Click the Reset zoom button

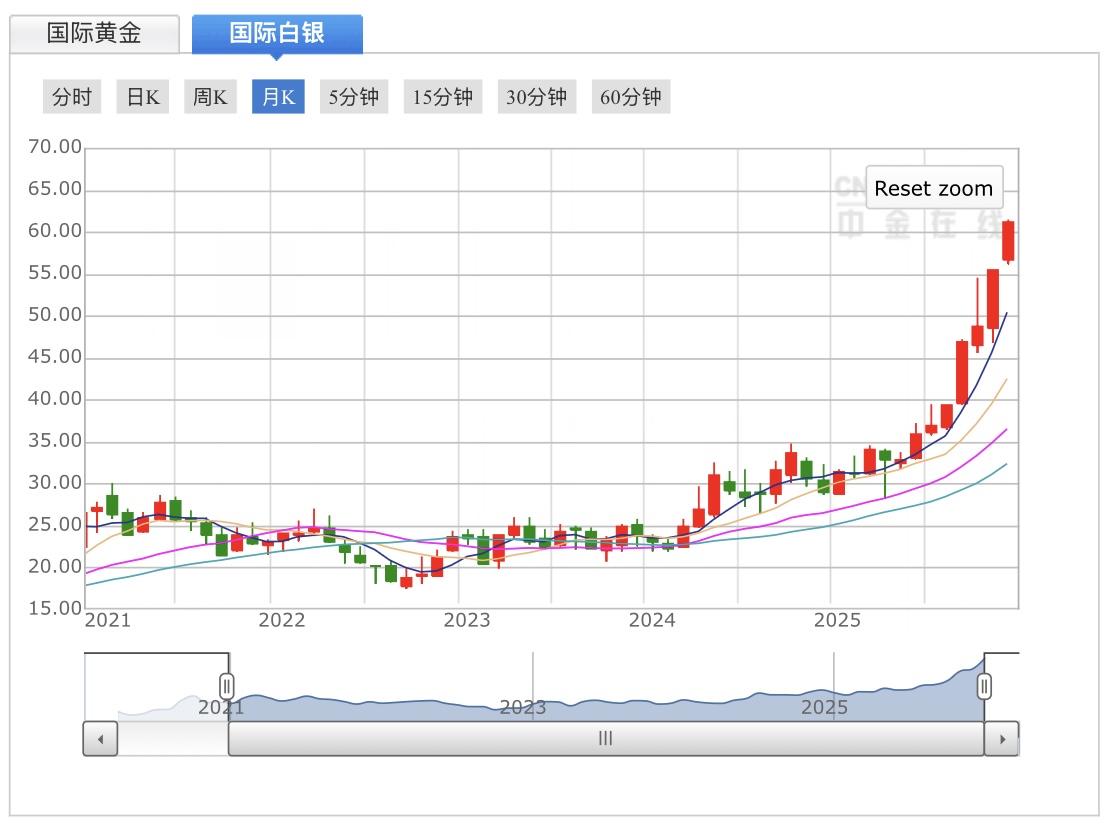click(933, 188)
